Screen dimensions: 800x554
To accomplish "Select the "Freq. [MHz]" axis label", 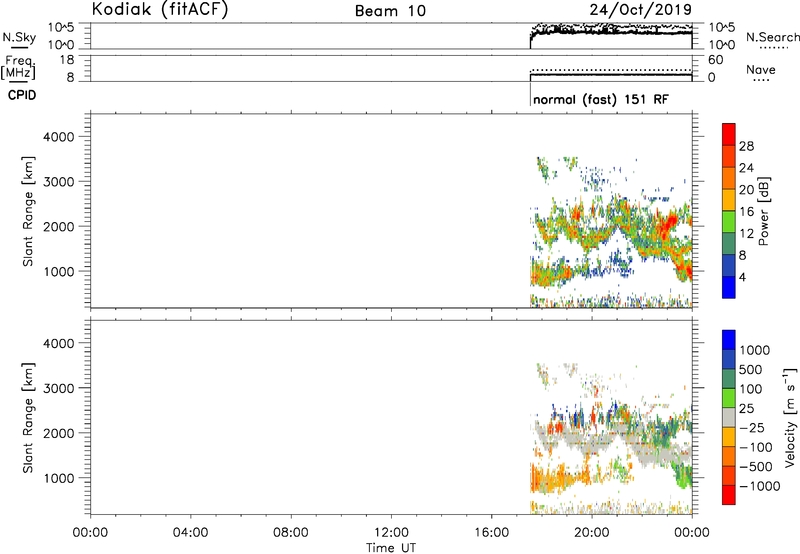I will click(x=19, y=67).
